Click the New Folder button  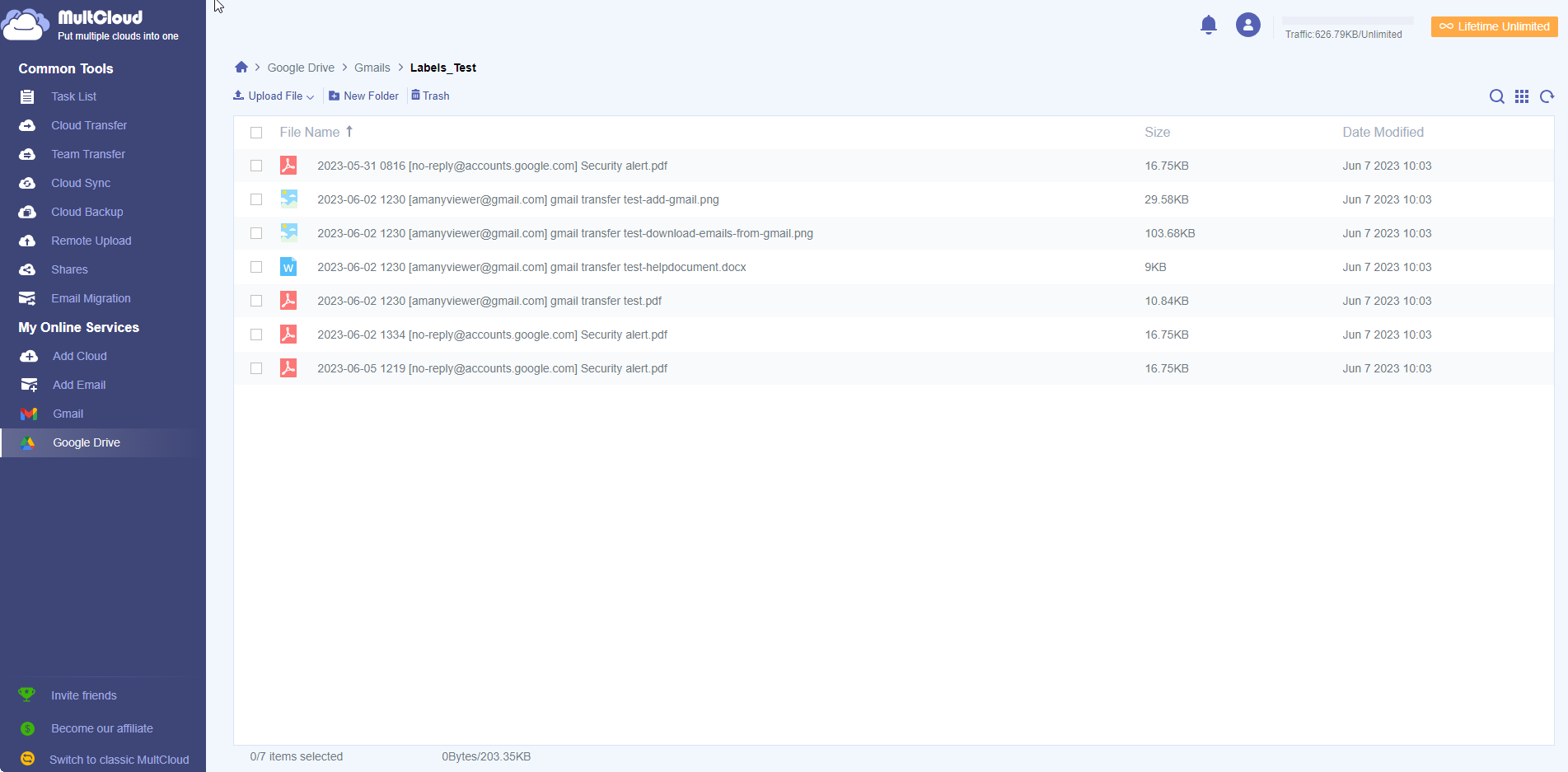pos(363,96)
